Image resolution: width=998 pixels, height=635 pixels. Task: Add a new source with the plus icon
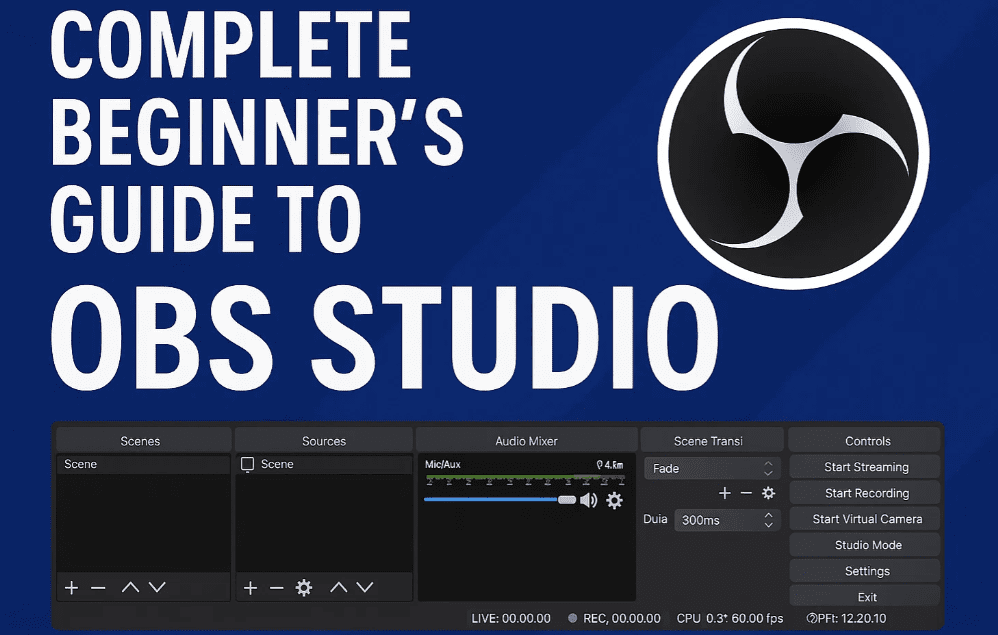pos(250,588)
